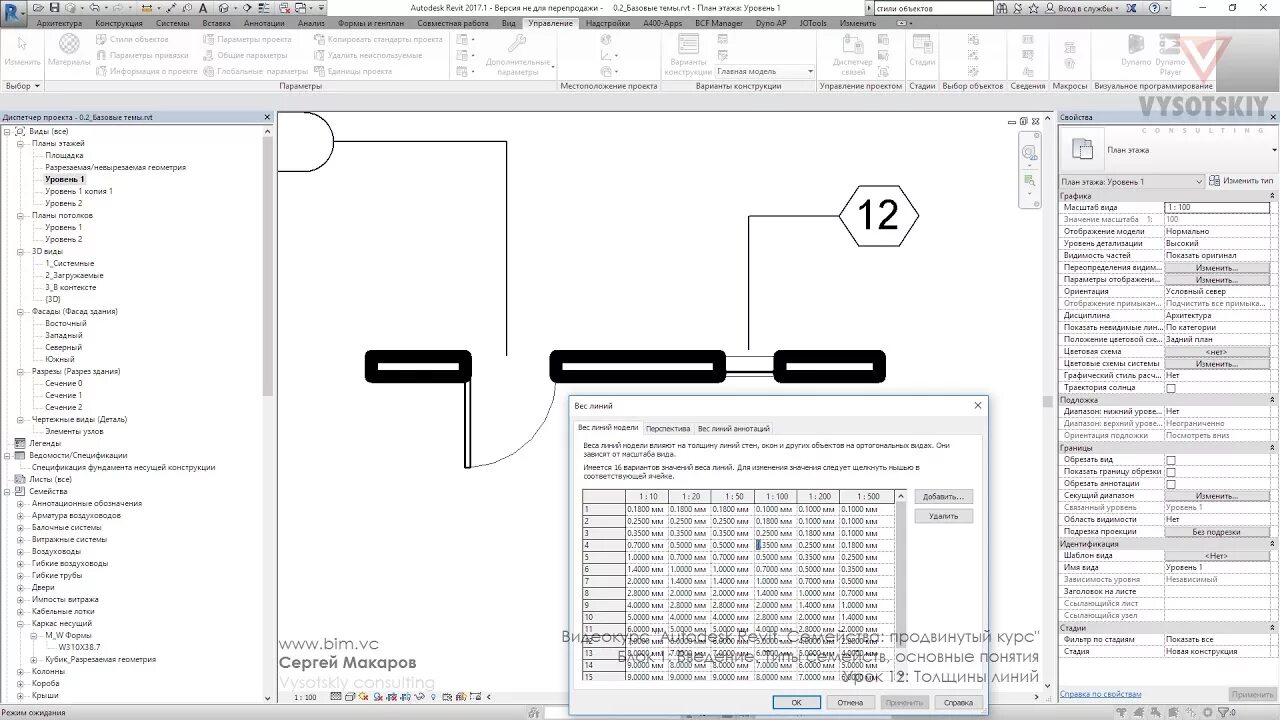The height and width of the screenshot is (720, 1280).
Task: Click the Добавить... button in dialog
Action: click(943, 496)
